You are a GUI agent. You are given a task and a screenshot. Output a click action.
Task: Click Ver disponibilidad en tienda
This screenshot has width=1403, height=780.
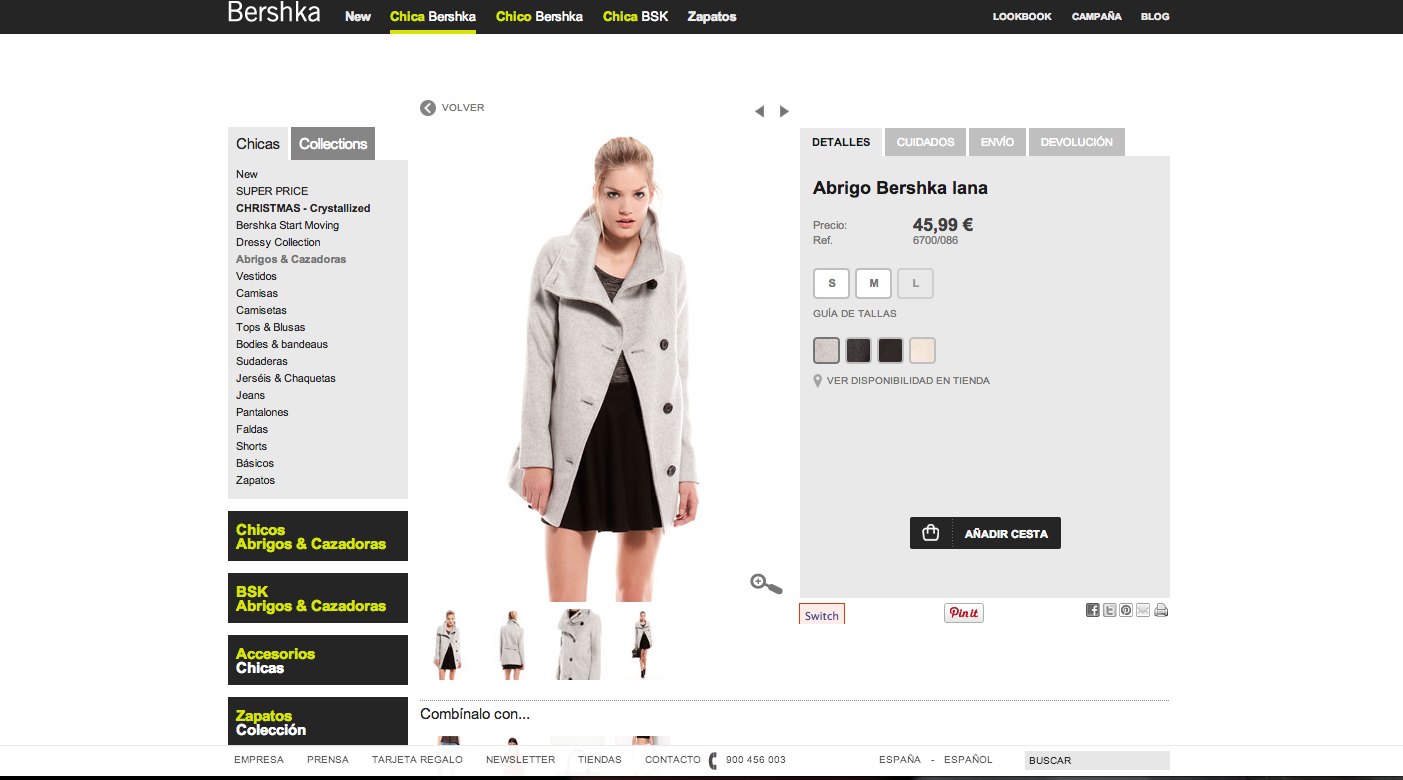coord(908,381)
